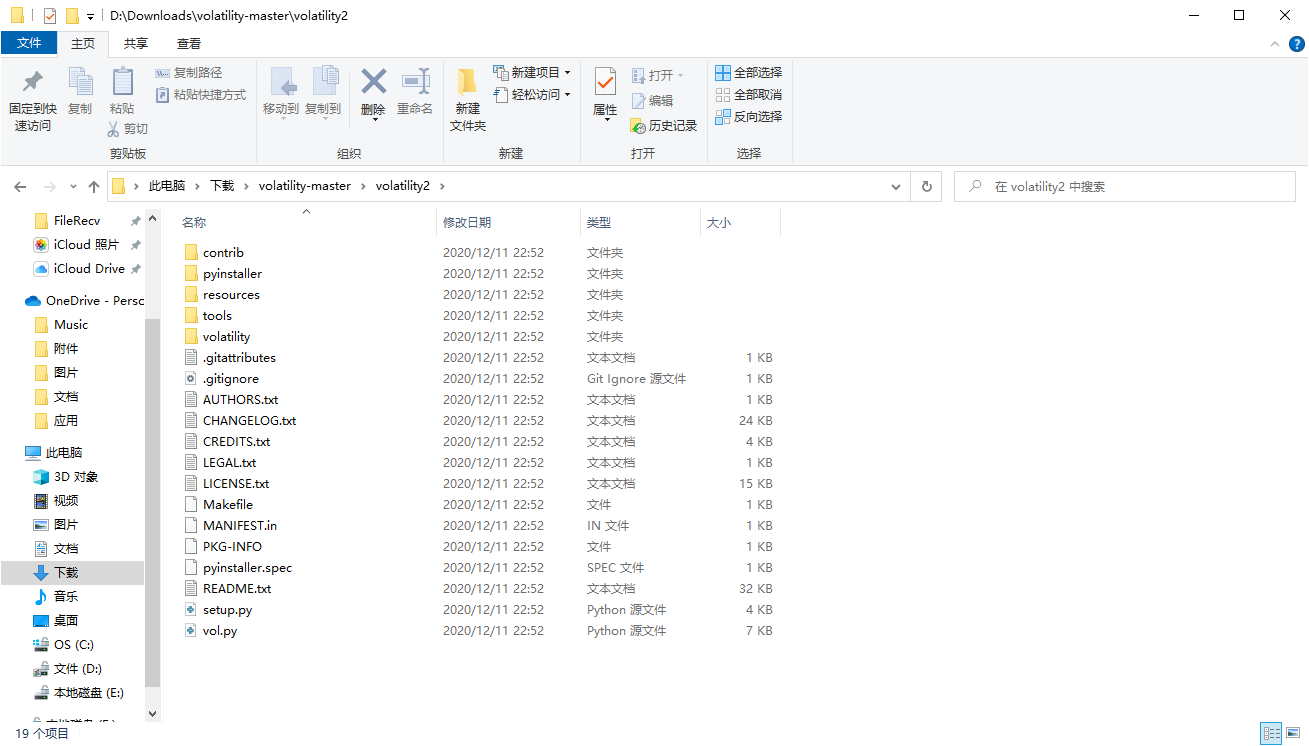Open OS (C:) drive in navigation pane
This screenshot has width=1309, height=746.
pos(64,645)
